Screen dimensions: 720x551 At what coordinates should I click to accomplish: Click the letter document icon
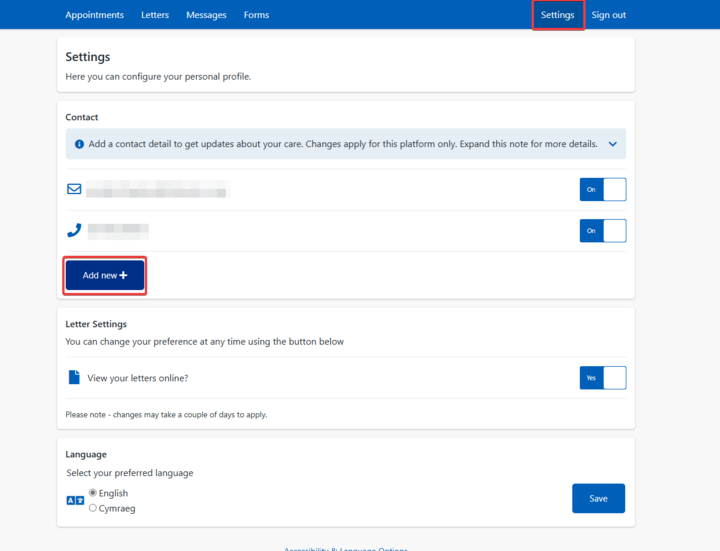74,377
